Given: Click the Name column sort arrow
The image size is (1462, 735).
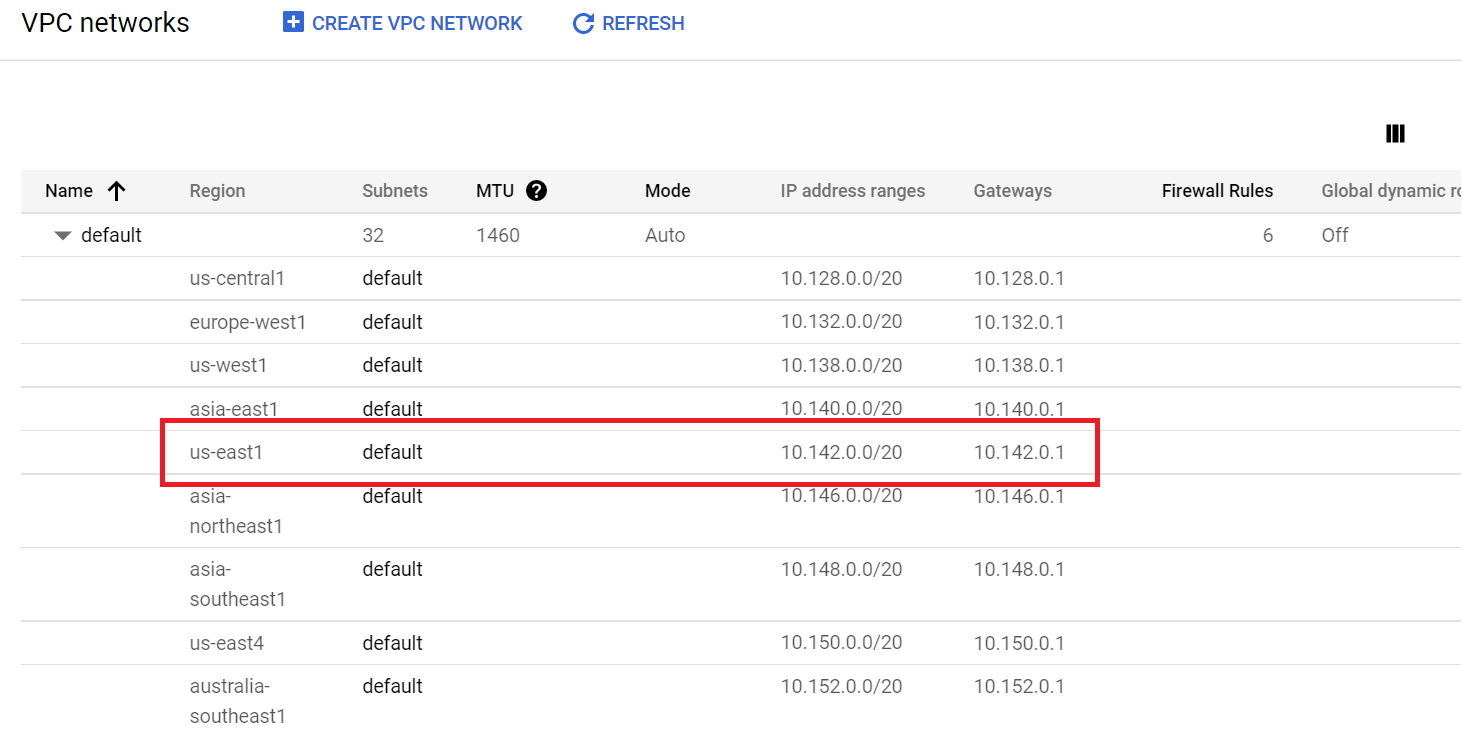Looking at the screenshot, I should [x=117, y=191].
